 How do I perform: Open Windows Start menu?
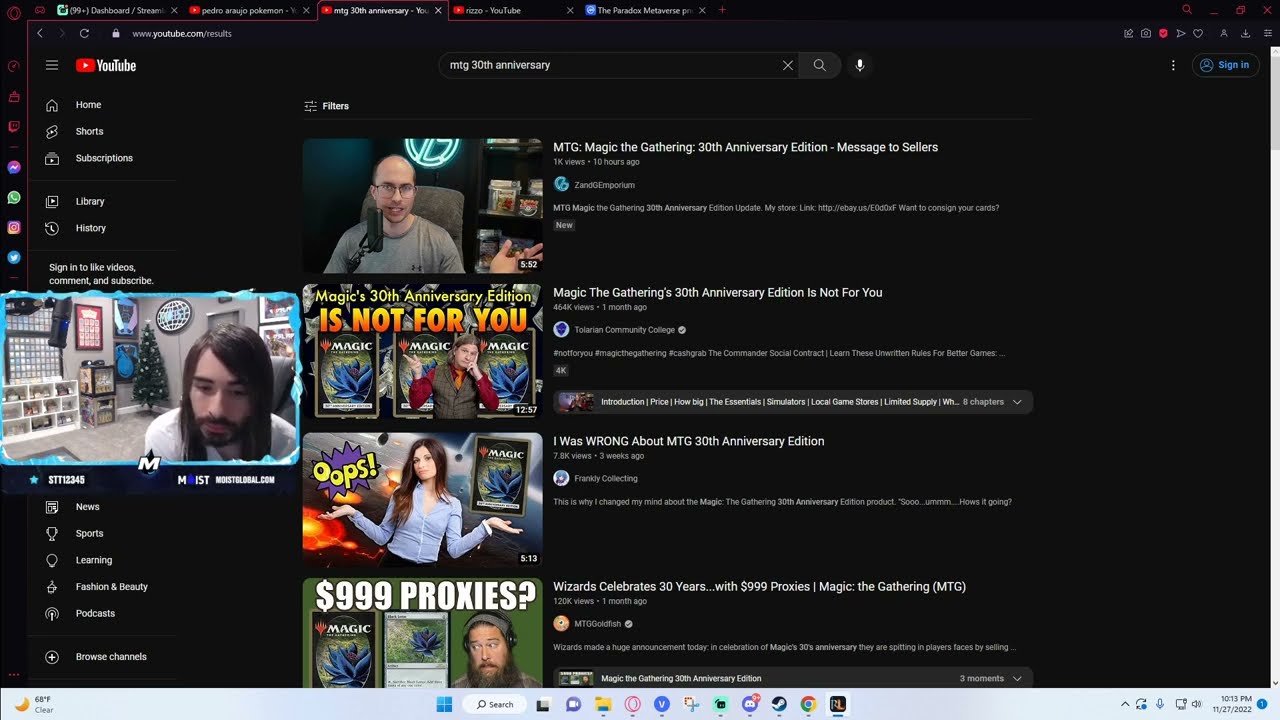click(x=444, y=704)
